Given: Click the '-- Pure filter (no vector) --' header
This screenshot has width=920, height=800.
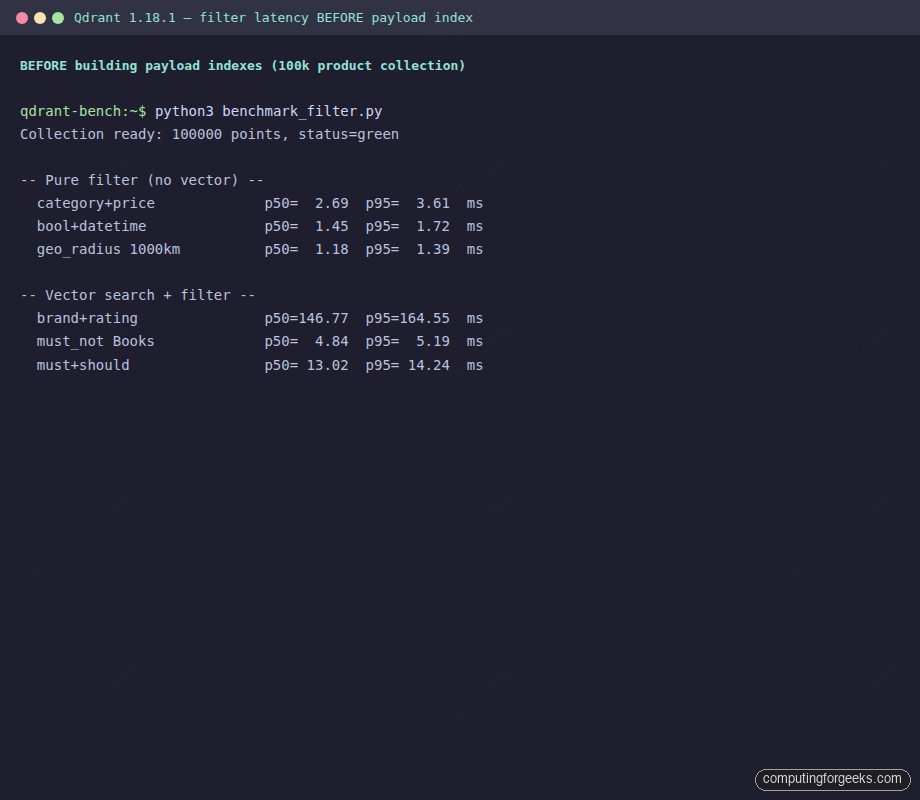Looking at the screenshot, I should click(142, 180).
